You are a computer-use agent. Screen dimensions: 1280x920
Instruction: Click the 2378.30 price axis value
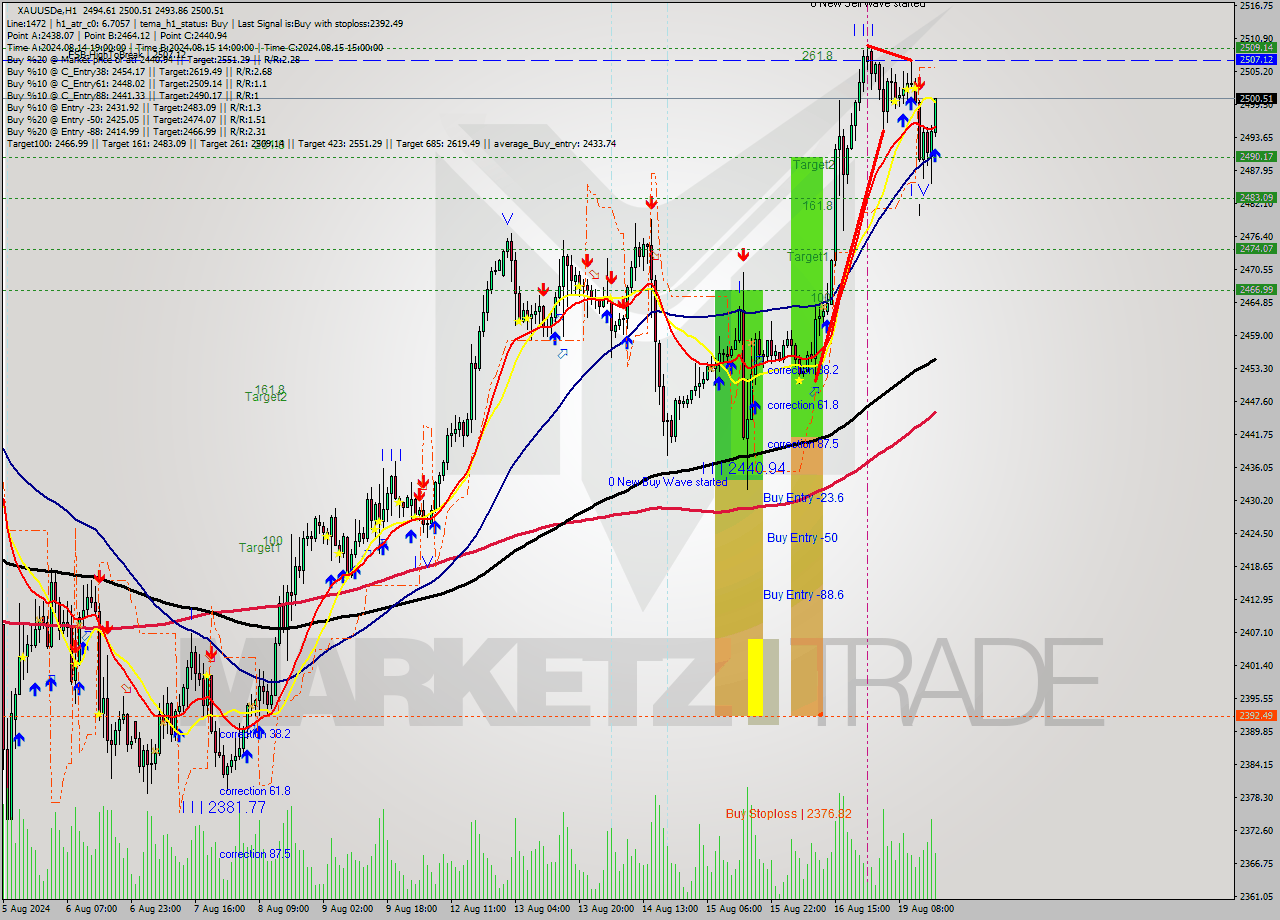[x=1255, y=797]
